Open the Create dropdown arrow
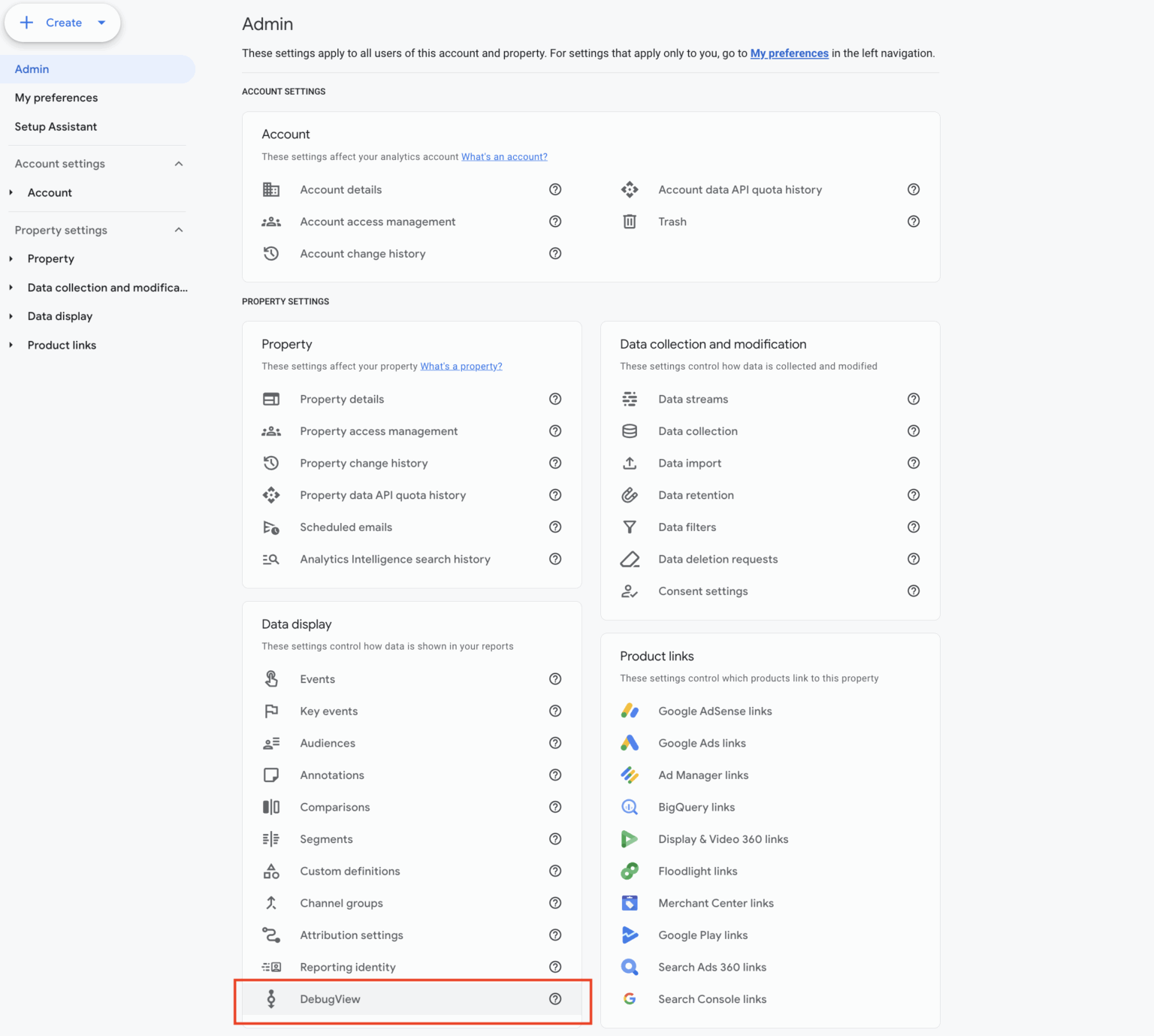The image size is (1154, 1036). [x=101, y=23]
